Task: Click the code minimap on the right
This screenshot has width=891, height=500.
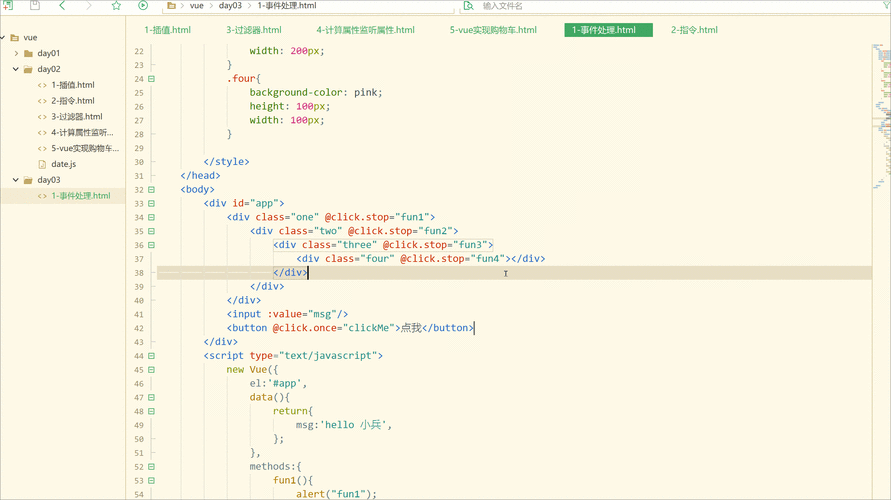Action: click(x=881, y=116)
